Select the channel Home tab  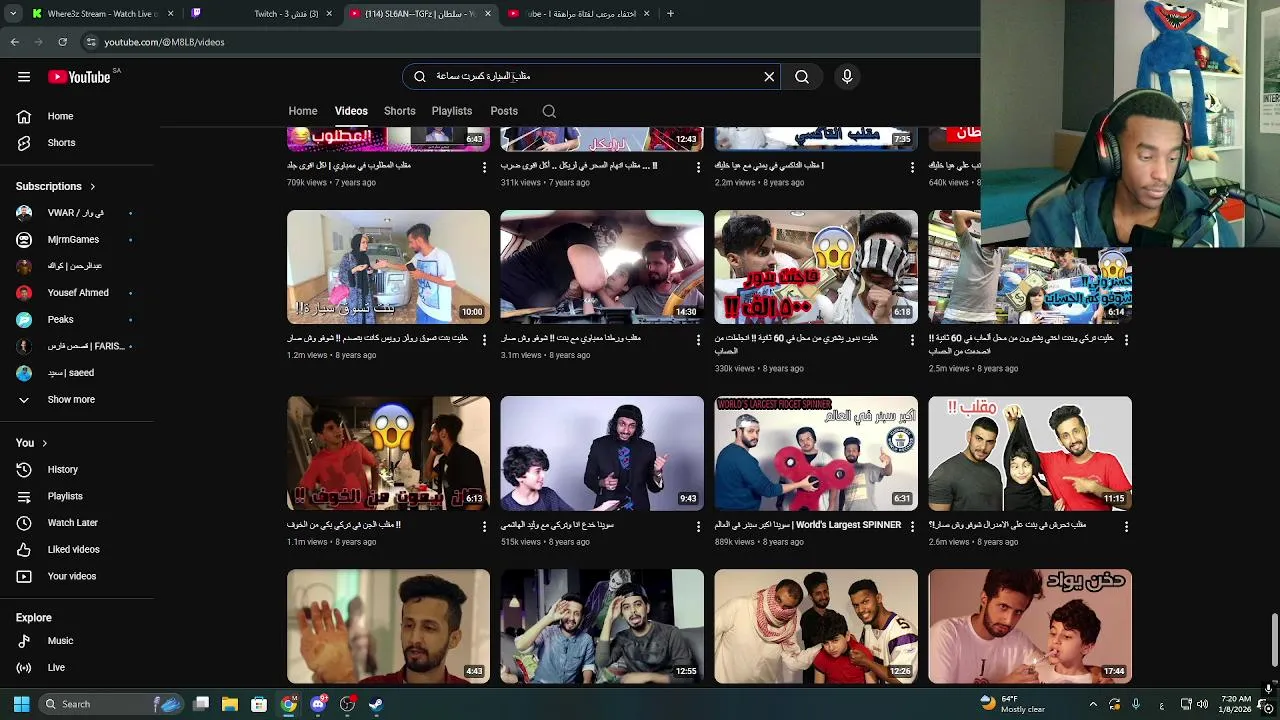tap(303, 111)
